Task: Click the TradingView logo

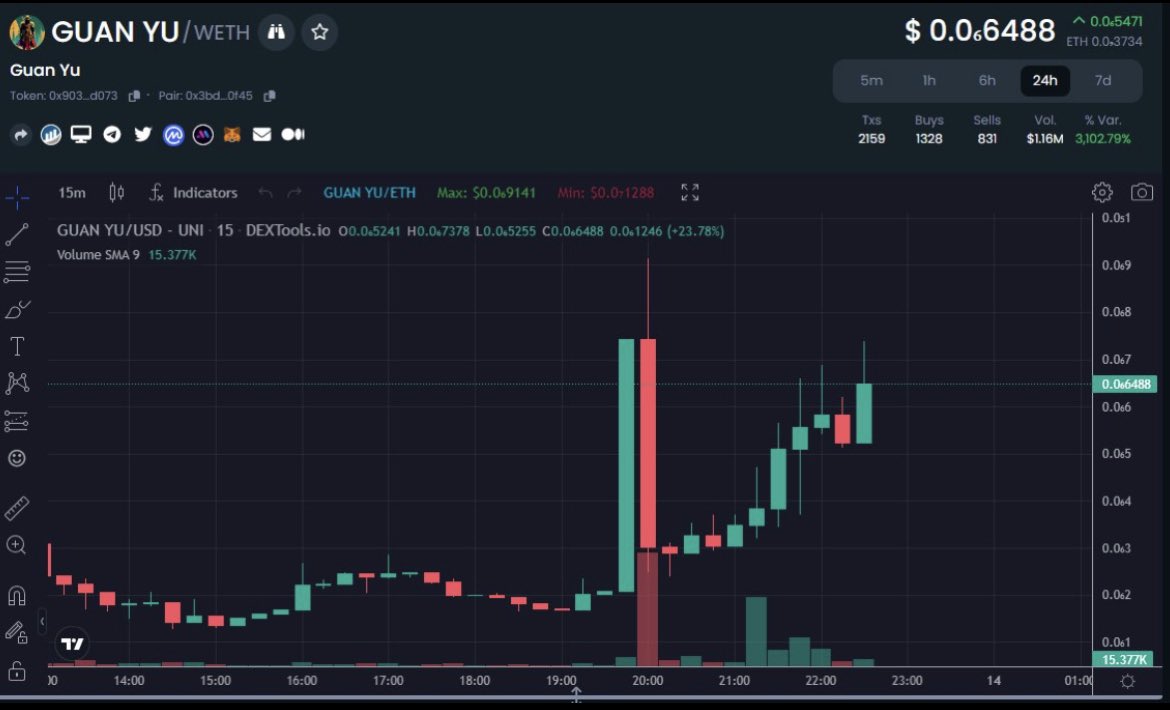Action: pyautogui.click(x=72, y=643)
